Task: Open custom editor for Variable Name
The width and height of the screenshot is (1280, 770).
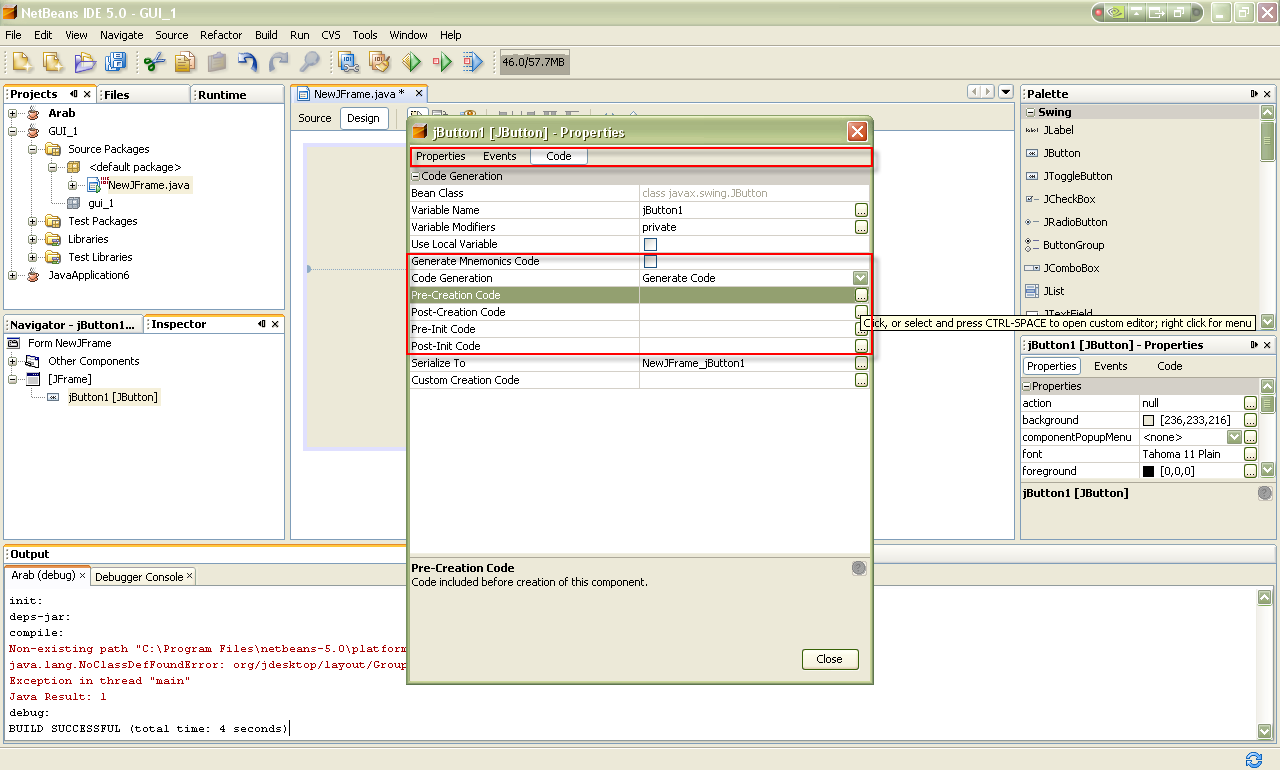Action: tap(861, 210)
